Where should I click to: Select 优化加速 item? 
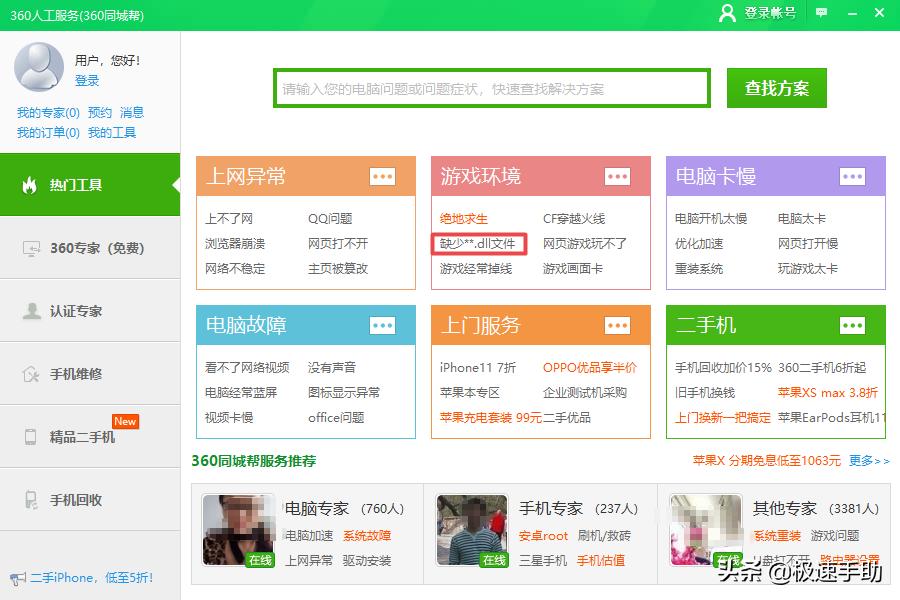click(x=699, y=243)
